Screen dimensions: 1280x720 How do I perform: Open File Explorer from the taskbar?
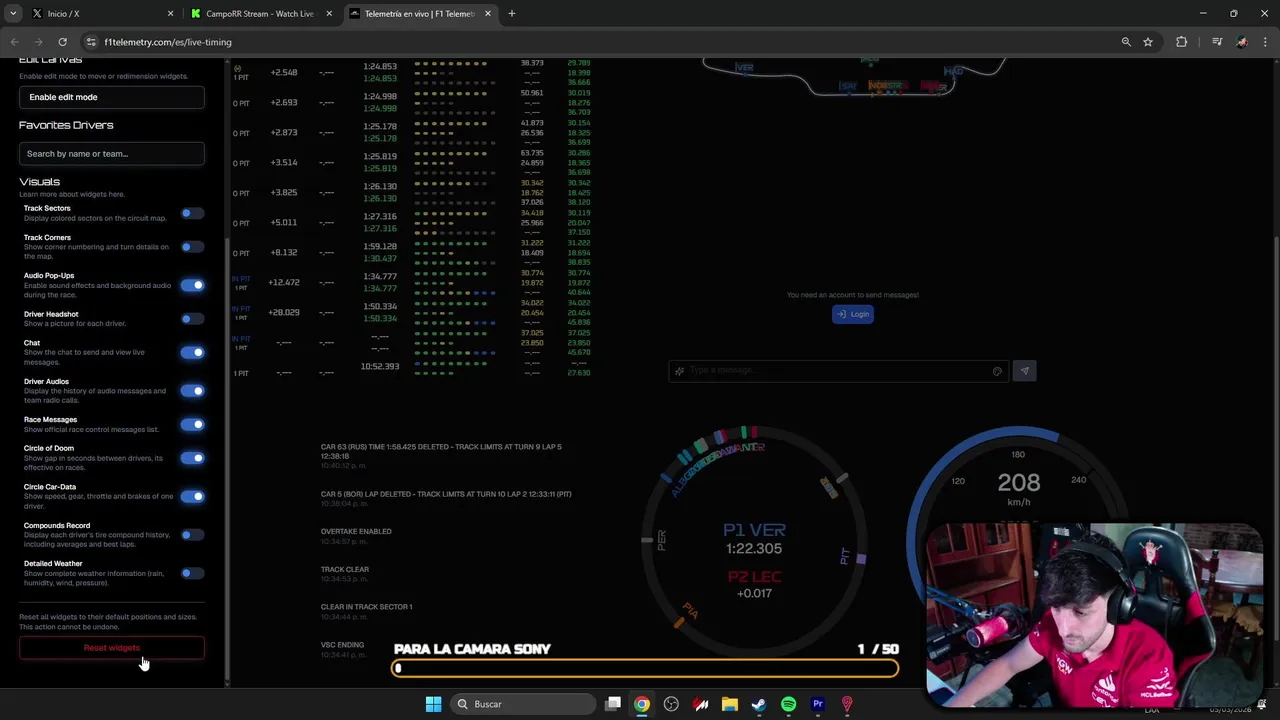click(x=730, y=704)
